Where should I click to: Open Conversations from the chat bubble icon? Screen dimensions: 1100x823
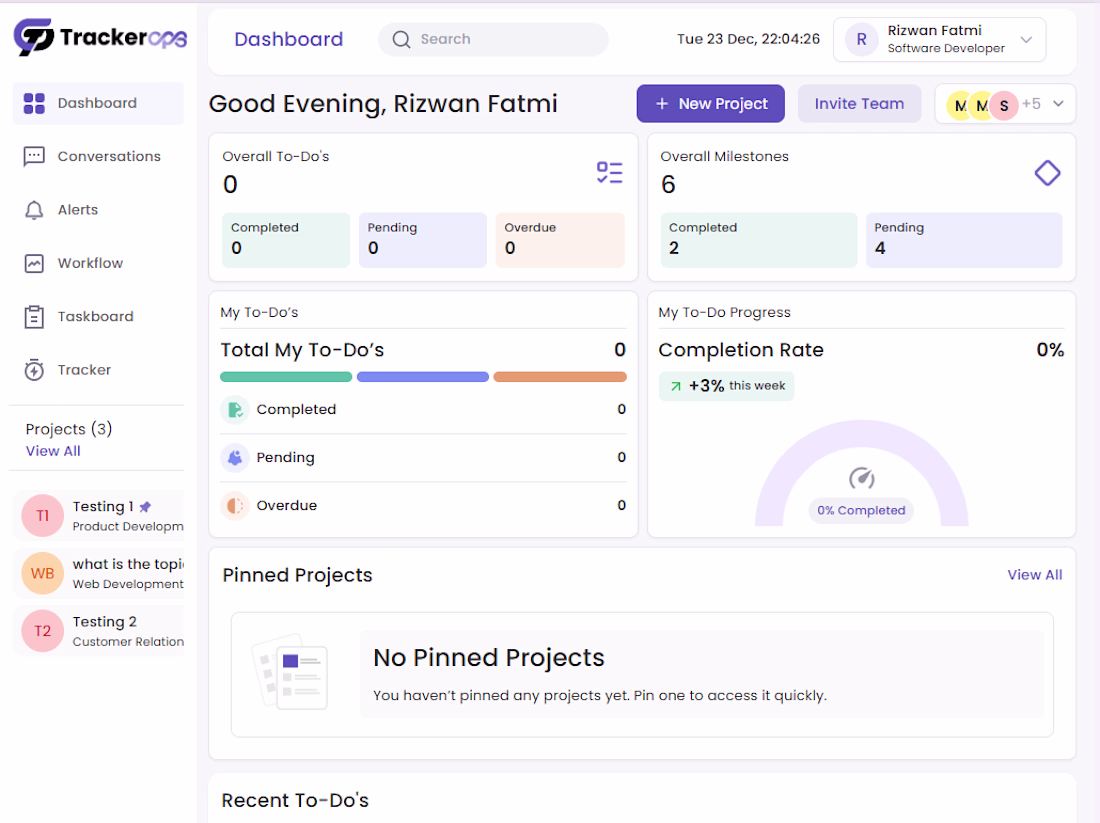(x=34, y=156)
